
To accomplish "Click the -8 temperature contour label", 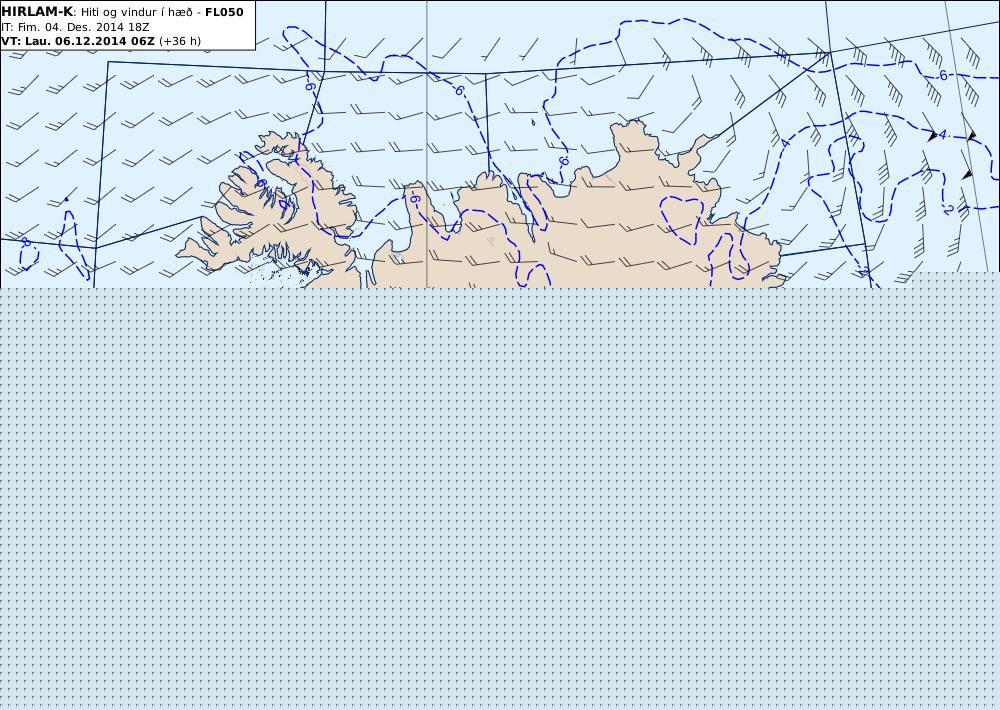I will (26, 242).
